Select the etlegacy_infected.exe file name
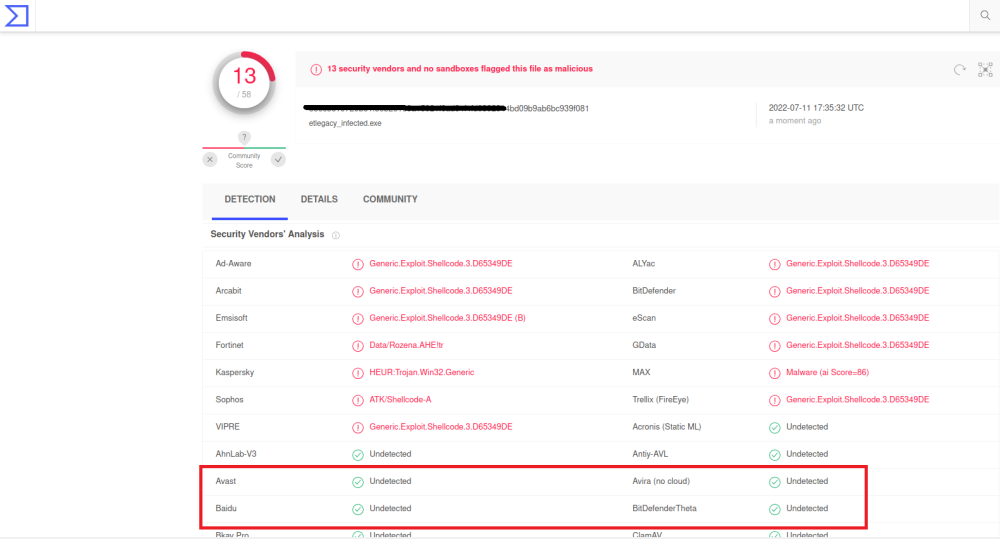 click(345, 123)
